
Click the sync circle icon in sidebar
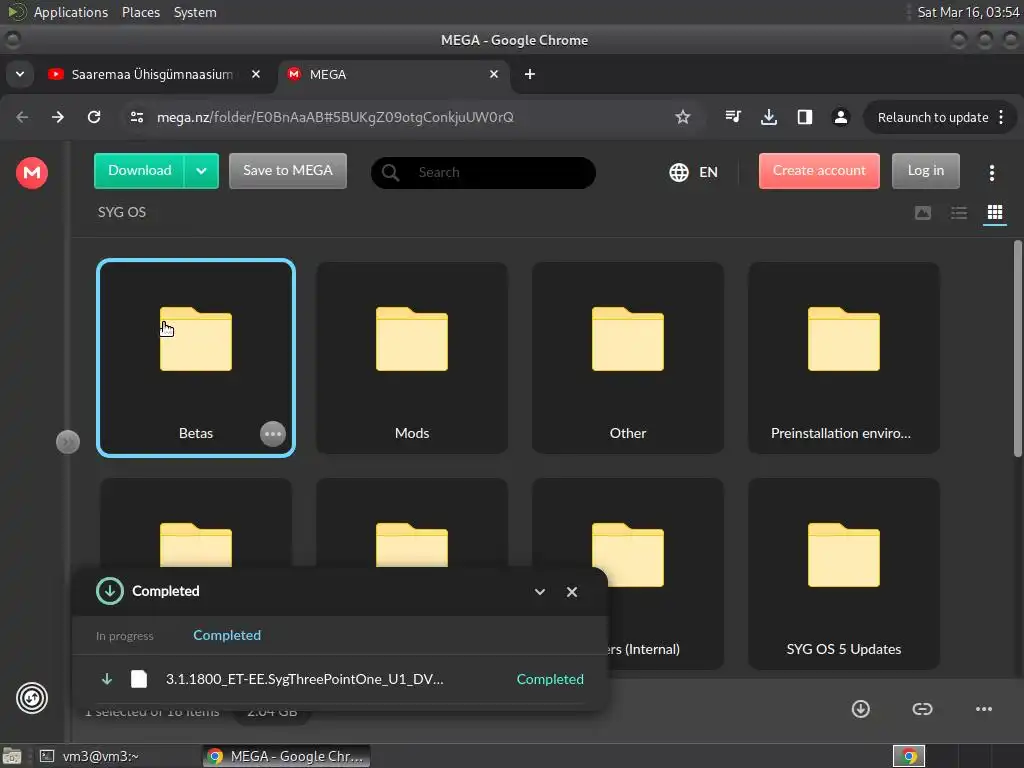coord(31,698)
